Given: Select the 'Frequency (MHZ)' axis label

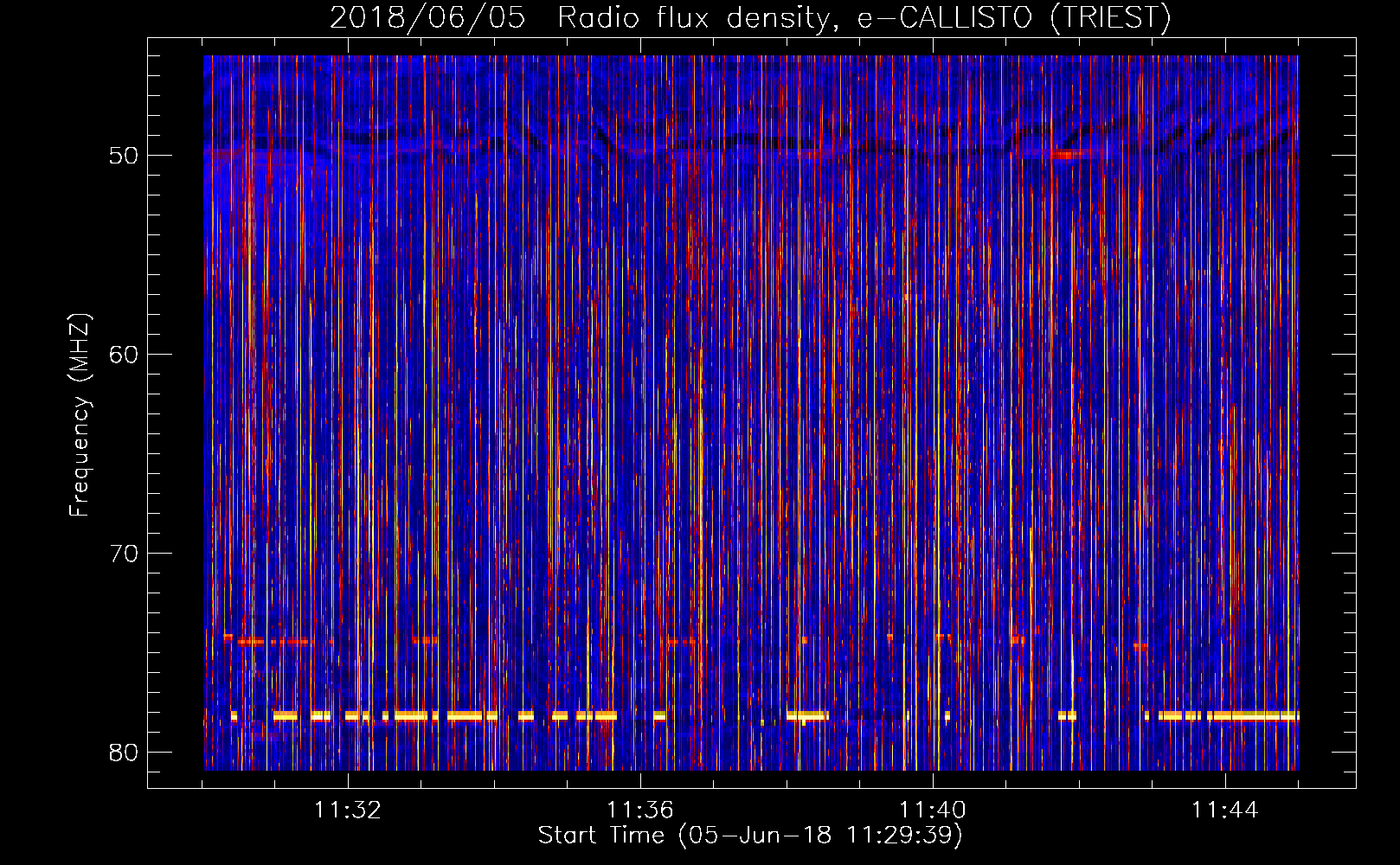Looking at the screenshot, I should coord(80,415).
